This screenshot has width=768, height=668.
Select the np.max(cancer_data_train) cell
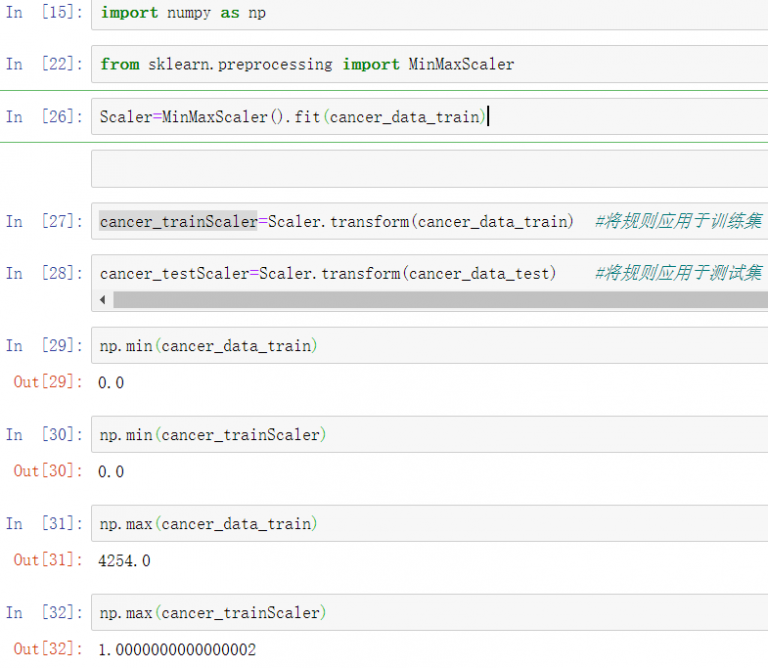(x=400, y=524)
